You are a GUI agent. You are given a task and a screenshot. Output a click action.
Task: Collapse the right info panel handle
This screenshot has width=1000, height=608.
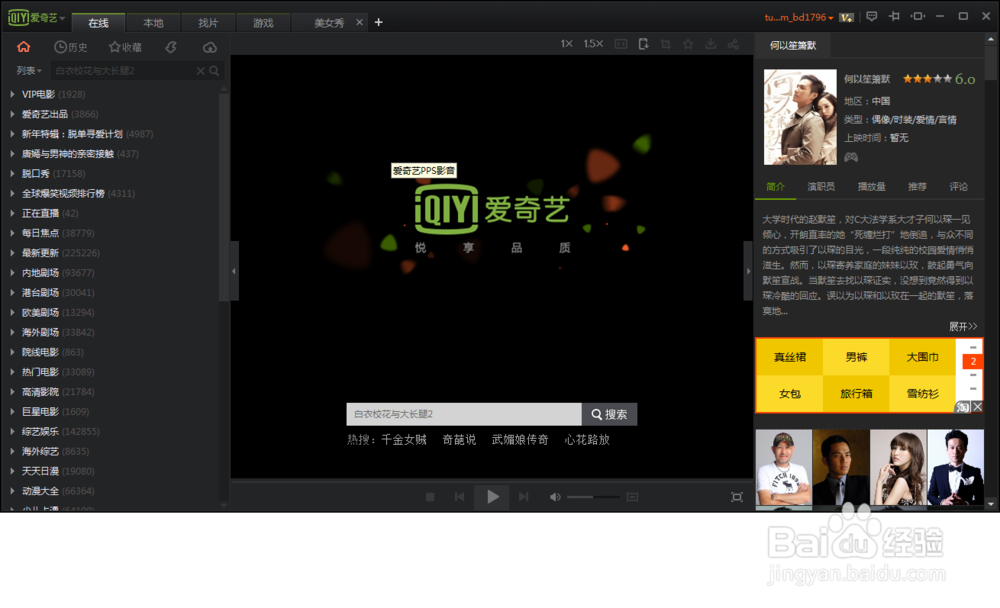748,271
